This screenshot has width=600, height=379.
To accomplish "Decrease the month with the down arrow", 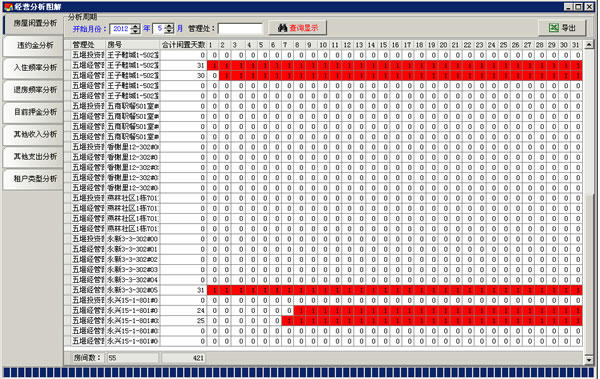I will click(x=170, y=31).
